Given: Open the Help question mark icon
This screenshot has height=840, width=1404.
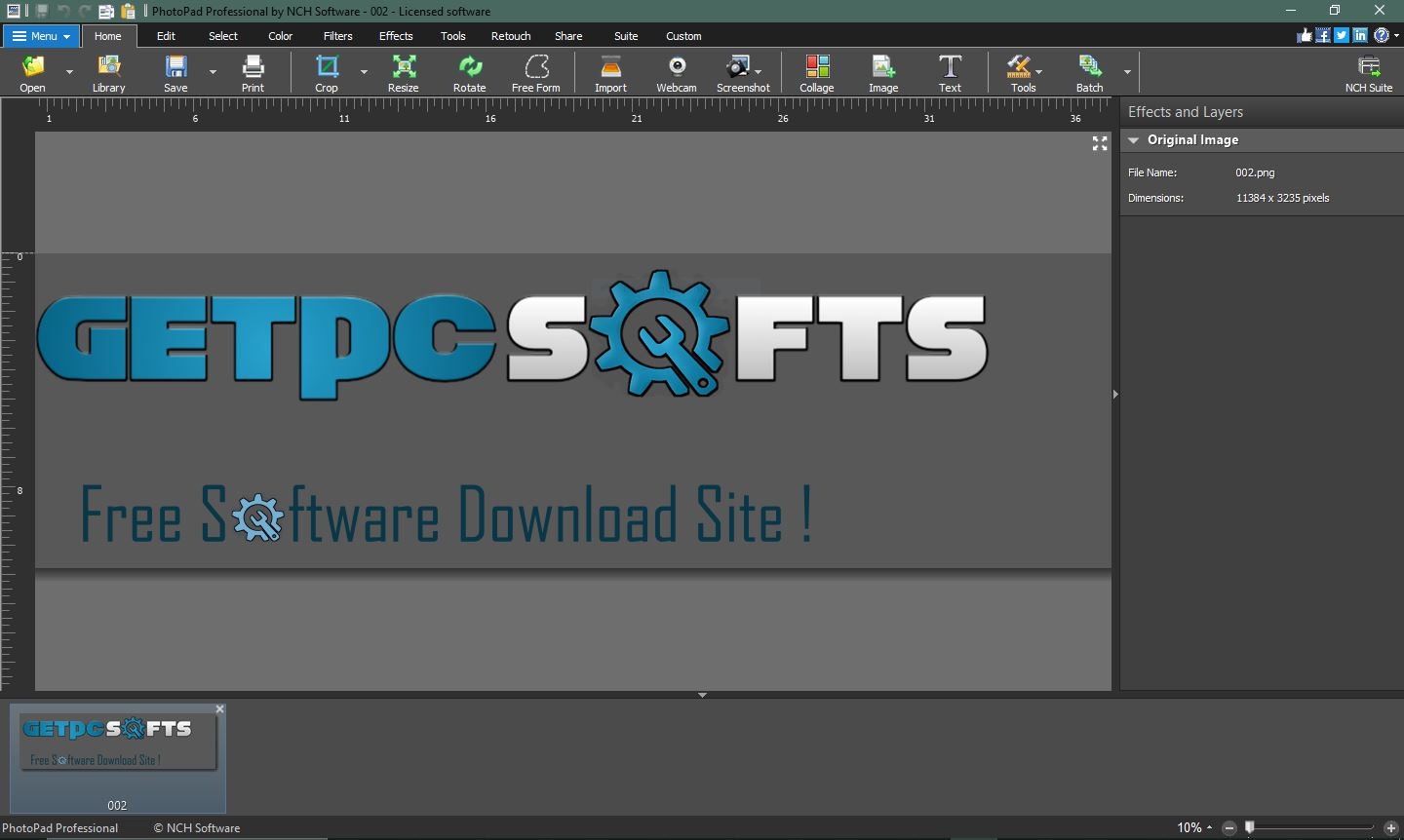Looking at the screenshot, I should (x=1381, y=35).
